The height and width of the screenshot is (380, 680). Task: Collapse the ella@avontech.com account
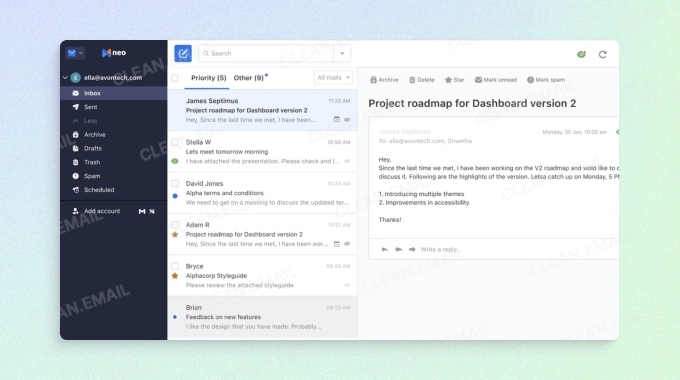(65, 78)
